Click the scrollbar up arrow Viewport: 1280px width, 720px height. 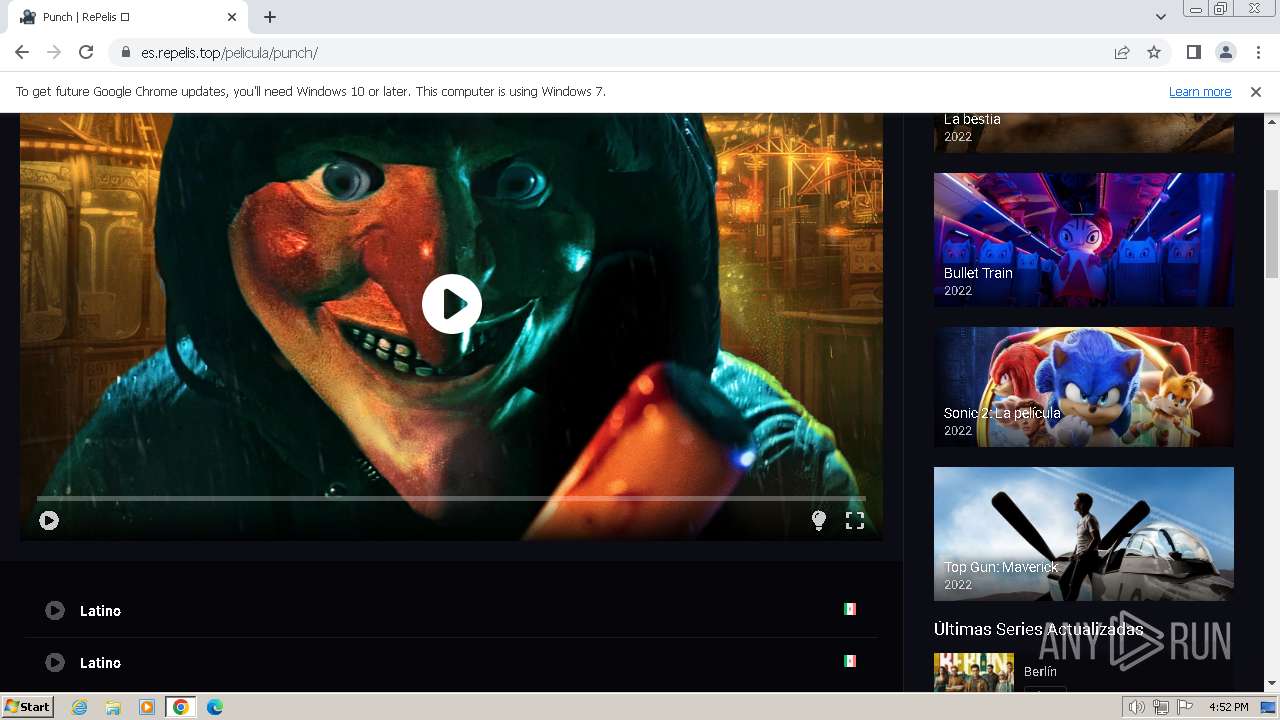click(x=1272, y=122)
